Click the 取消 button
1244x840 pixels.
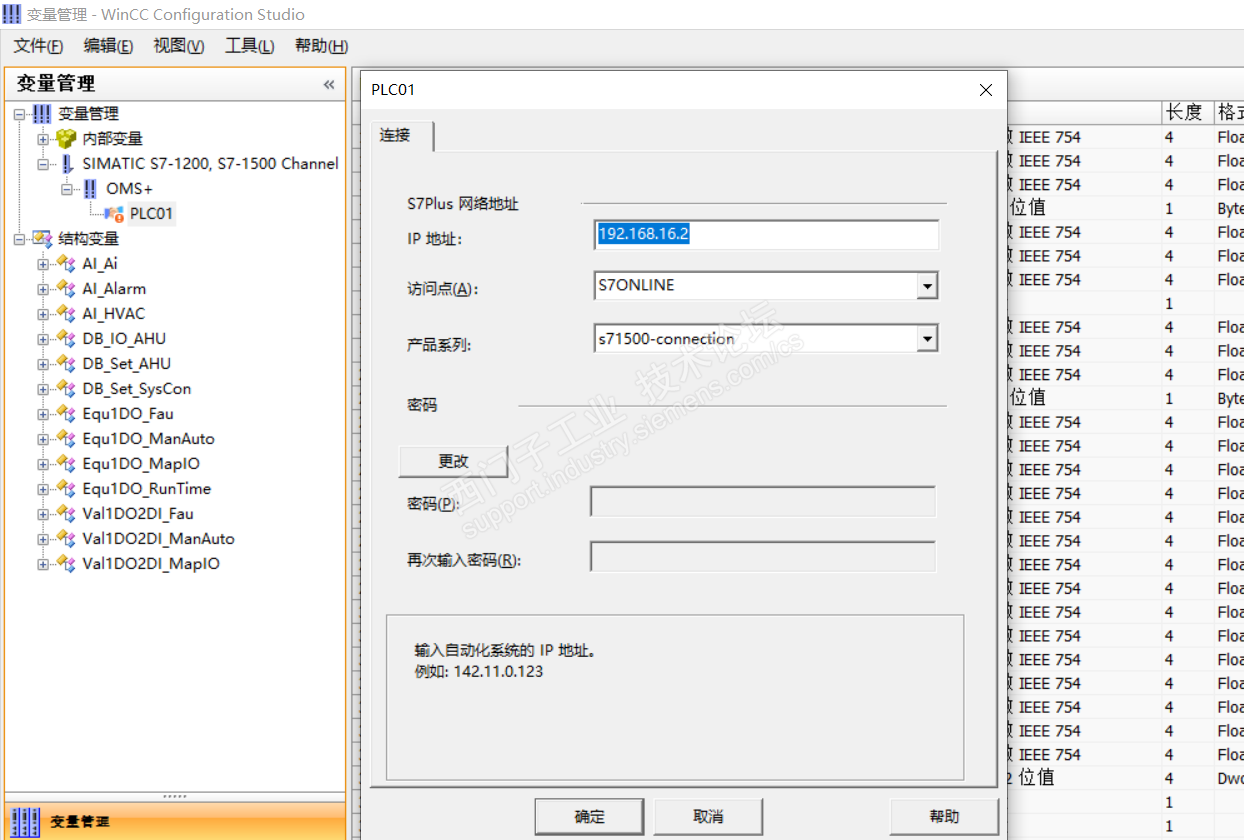tap(708, 817)
